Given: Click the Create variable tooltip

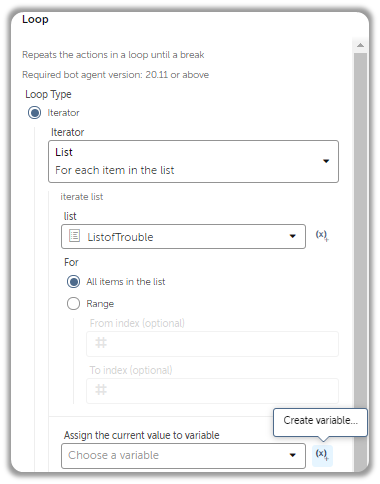Looking at the screenshot, I should [320, 421].
